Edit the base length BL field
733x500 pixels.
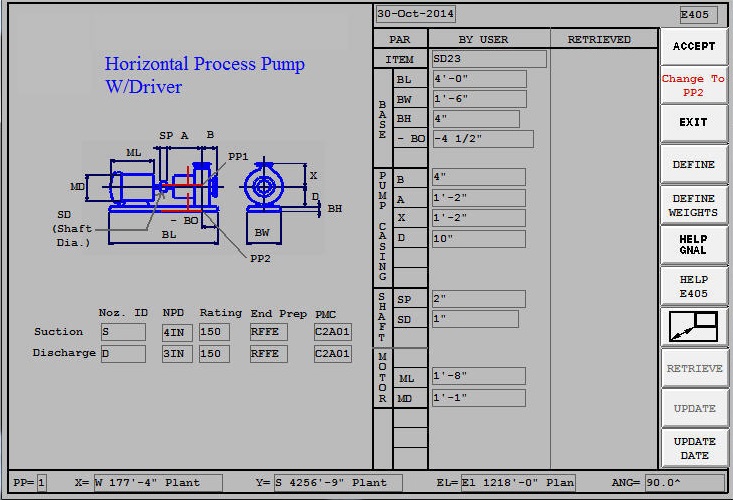pos(479,79)
